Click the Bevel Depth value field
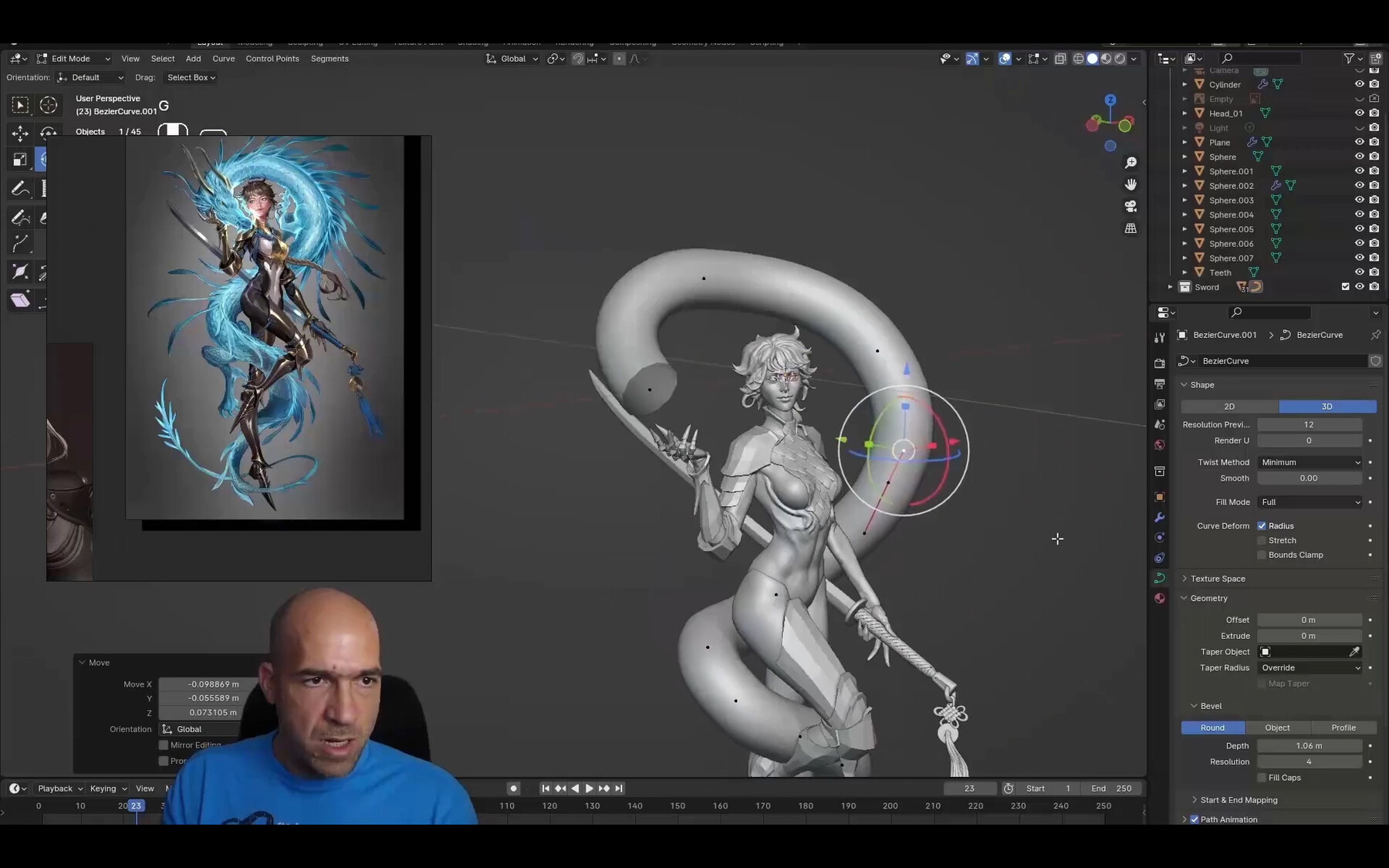Screen dimensions: 1389x868 [1310, 746]
